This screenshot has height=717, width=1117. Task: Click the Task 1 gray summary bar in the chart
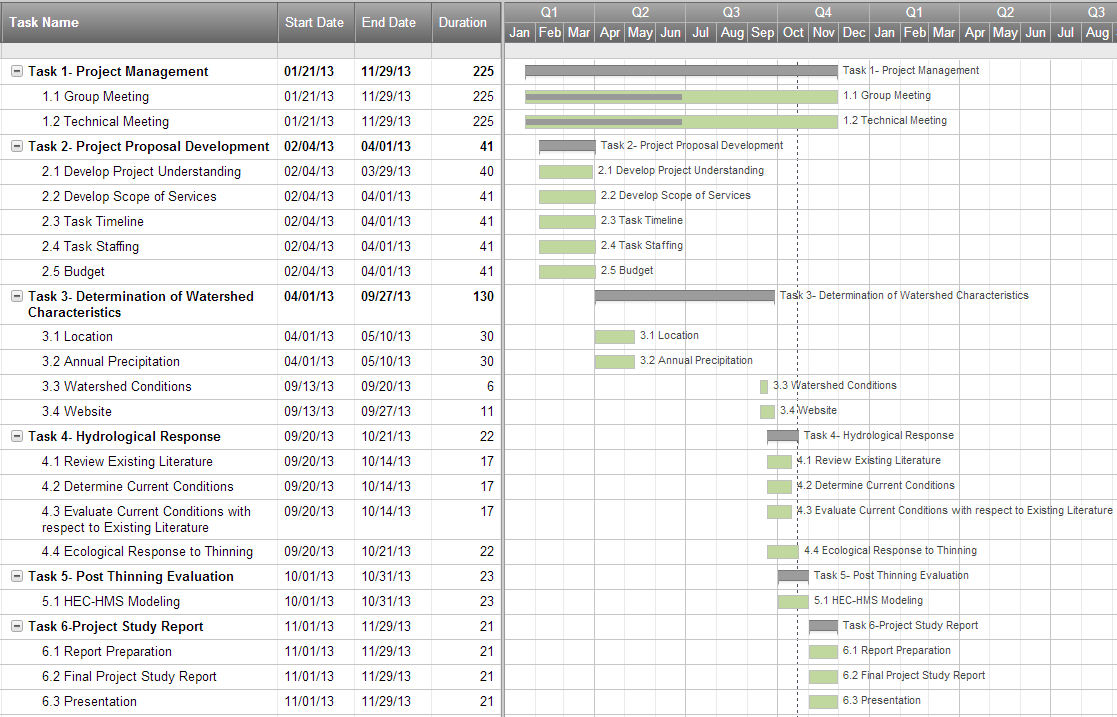click(x=681, y=71)
